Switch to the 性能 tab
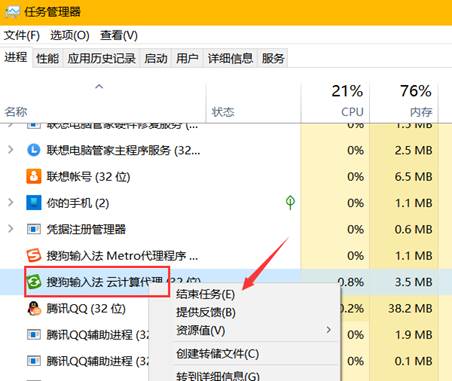Screen dimensions: 452x381 click(47, 59)
